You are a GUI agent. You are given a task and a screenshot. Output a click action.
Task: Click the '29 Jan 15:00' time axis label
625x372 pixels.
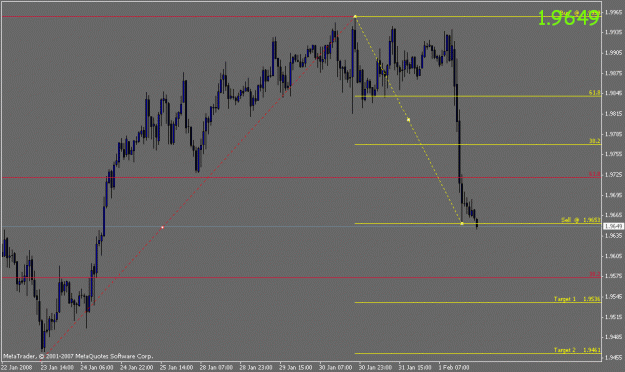click(x=296, y=367)
